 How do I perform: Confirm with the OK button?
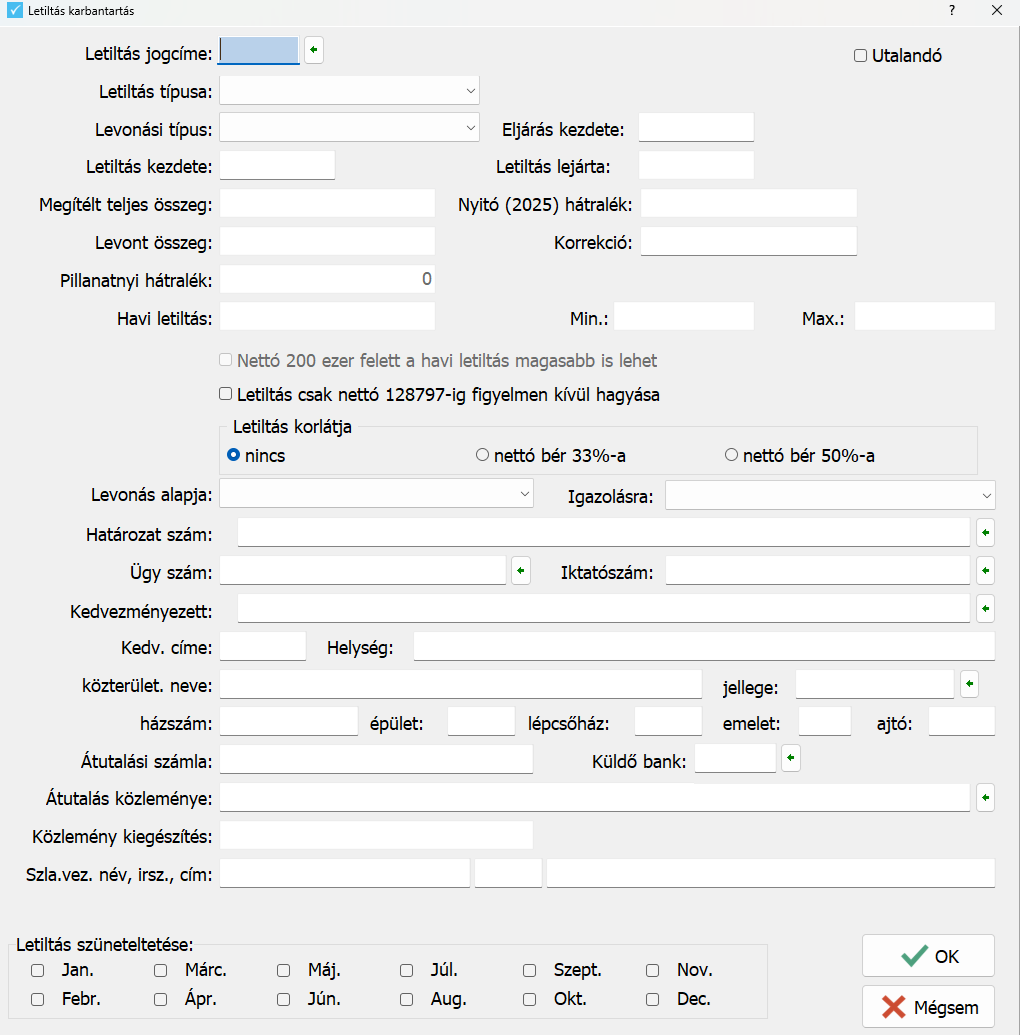[x=928, y=956]
